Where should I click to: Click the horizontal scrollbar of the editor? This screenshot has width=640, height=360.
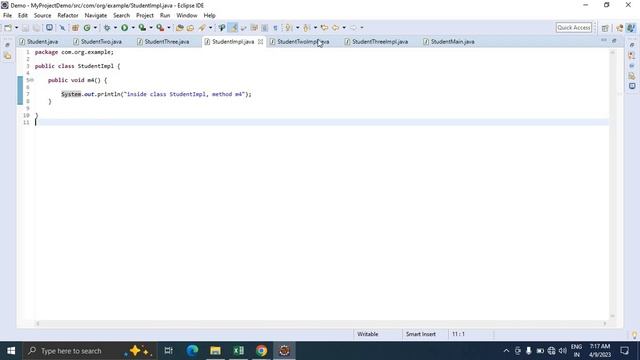321,323
